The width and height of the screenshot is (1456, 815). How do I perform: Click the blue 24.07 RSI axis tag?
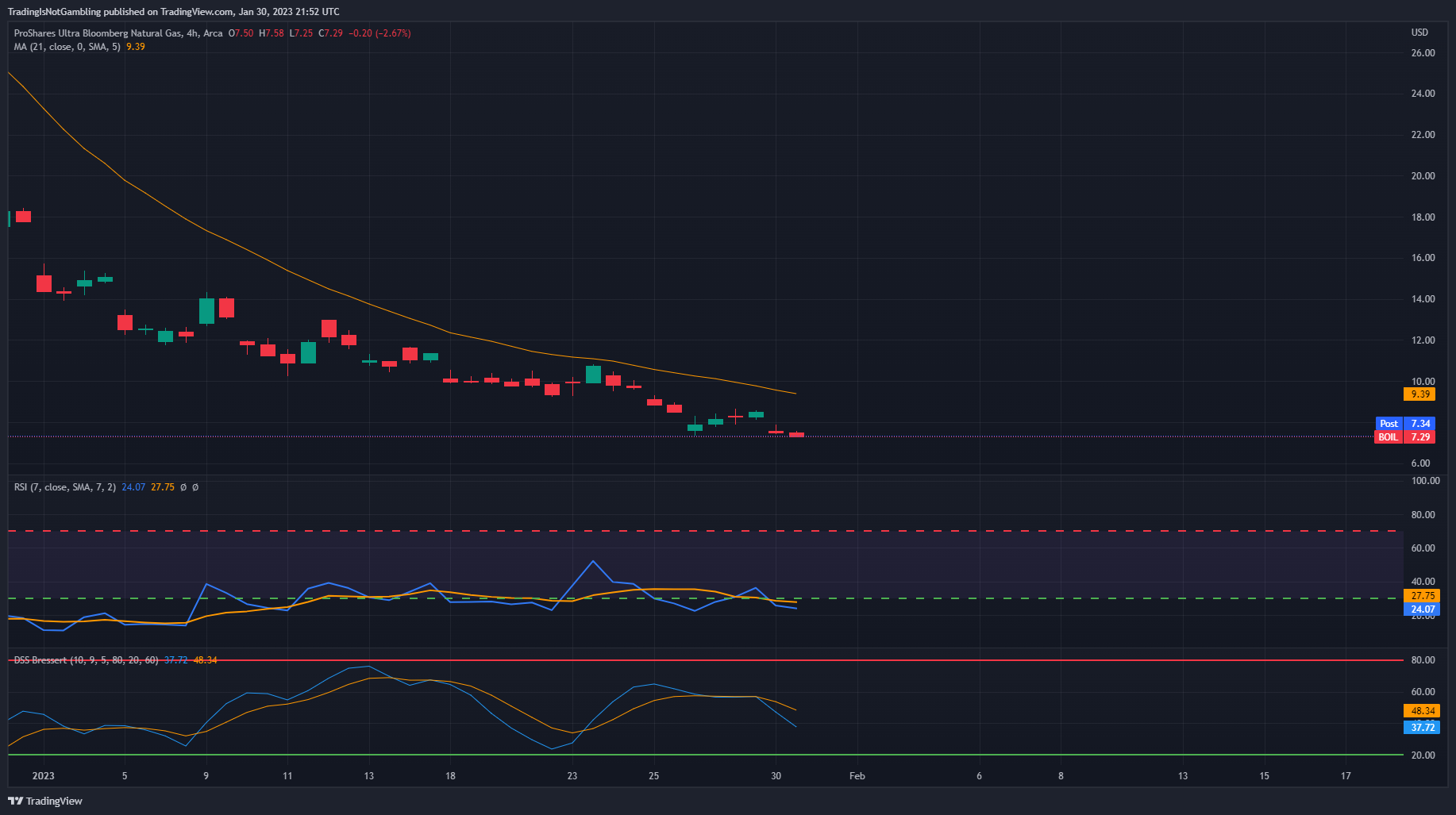[x=1421, y=609]
